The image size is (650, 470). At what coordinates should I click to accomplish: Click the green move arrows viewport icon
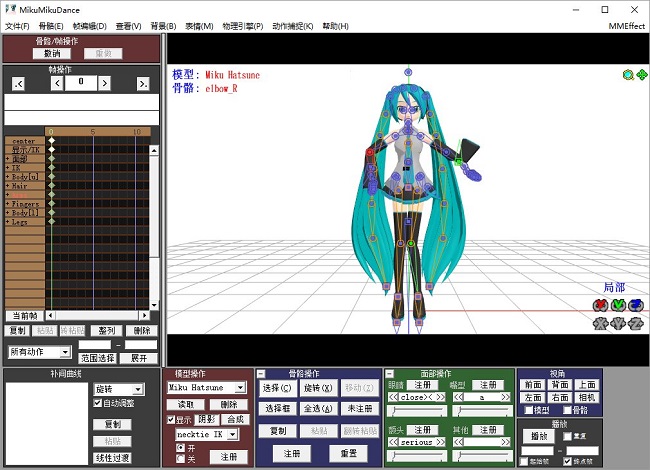click(x=641, y=75)
